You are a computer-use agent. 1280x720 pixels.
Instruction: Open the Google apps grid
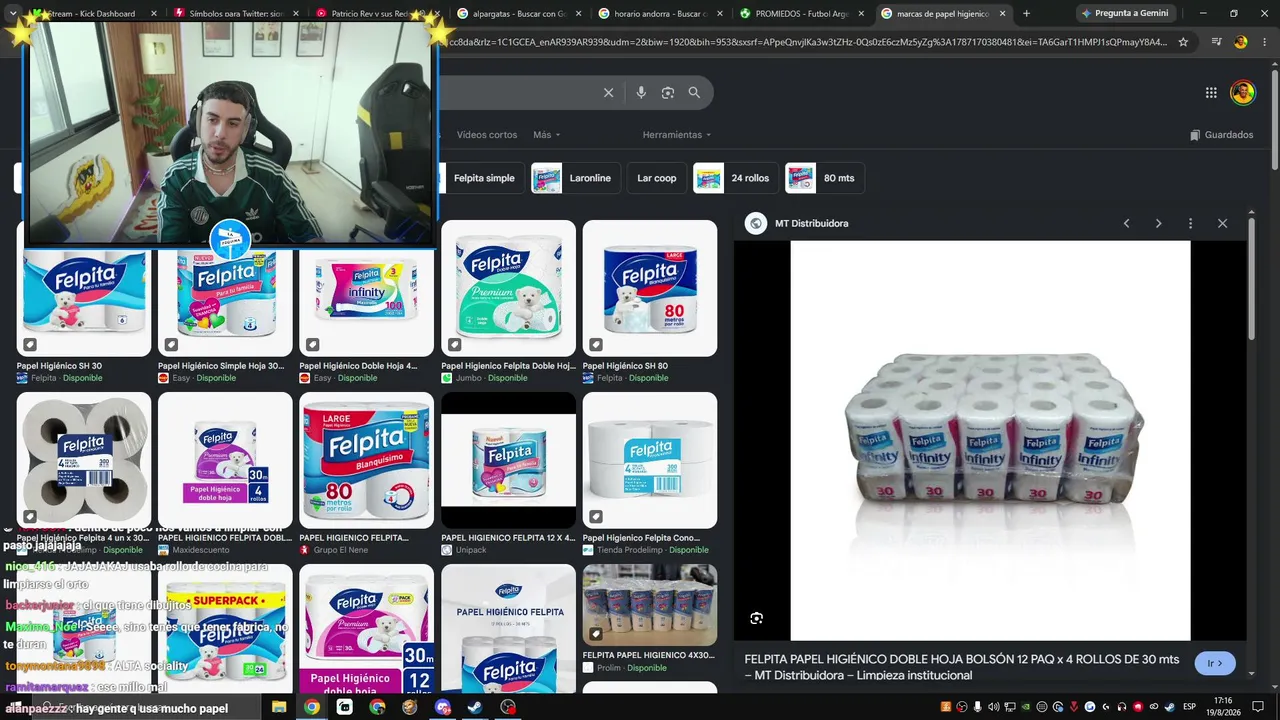click(1211, 93)
